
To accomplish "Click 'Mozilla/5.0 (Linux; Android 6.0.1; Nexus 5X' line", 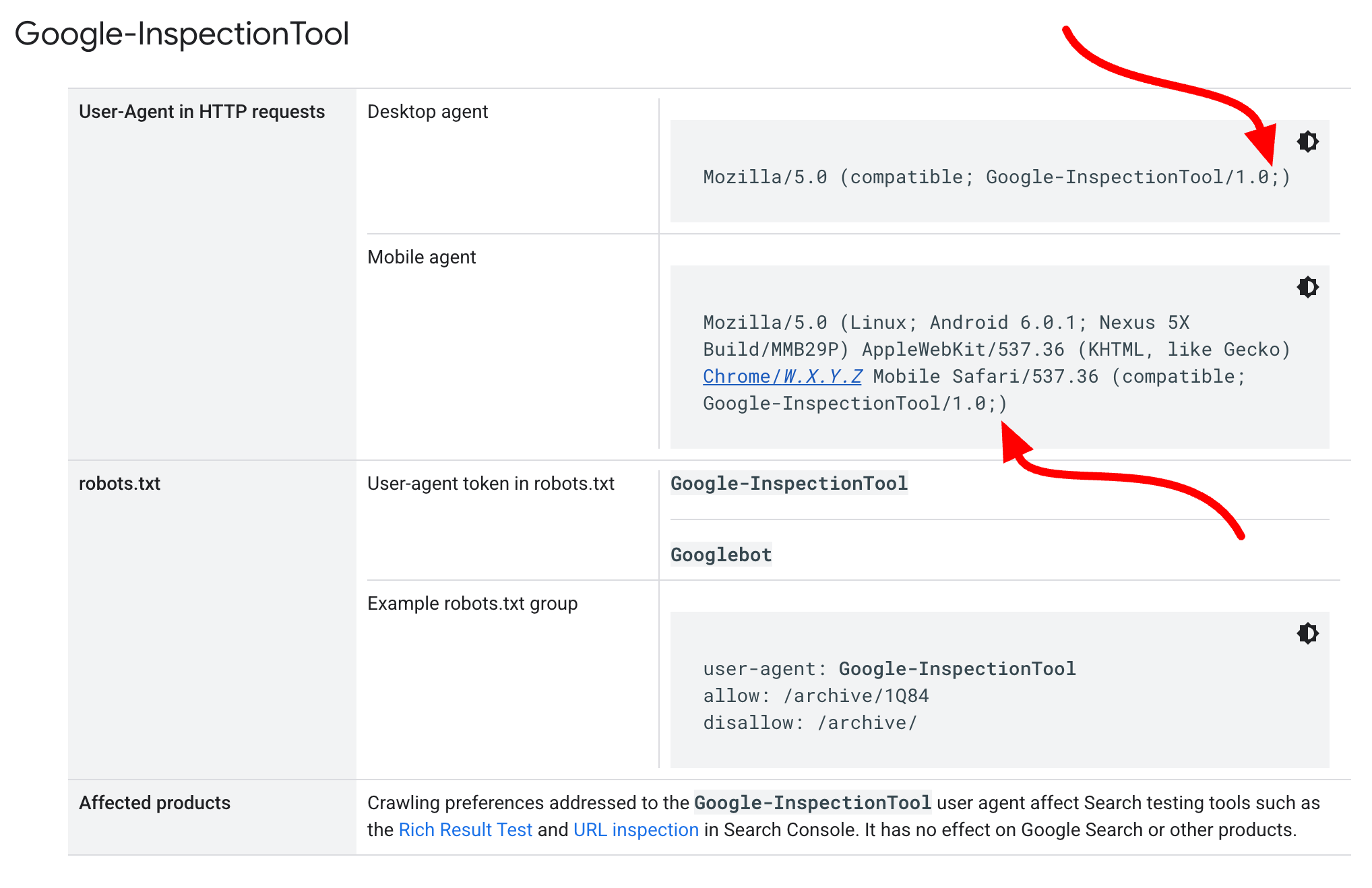I will coord(946,323).
